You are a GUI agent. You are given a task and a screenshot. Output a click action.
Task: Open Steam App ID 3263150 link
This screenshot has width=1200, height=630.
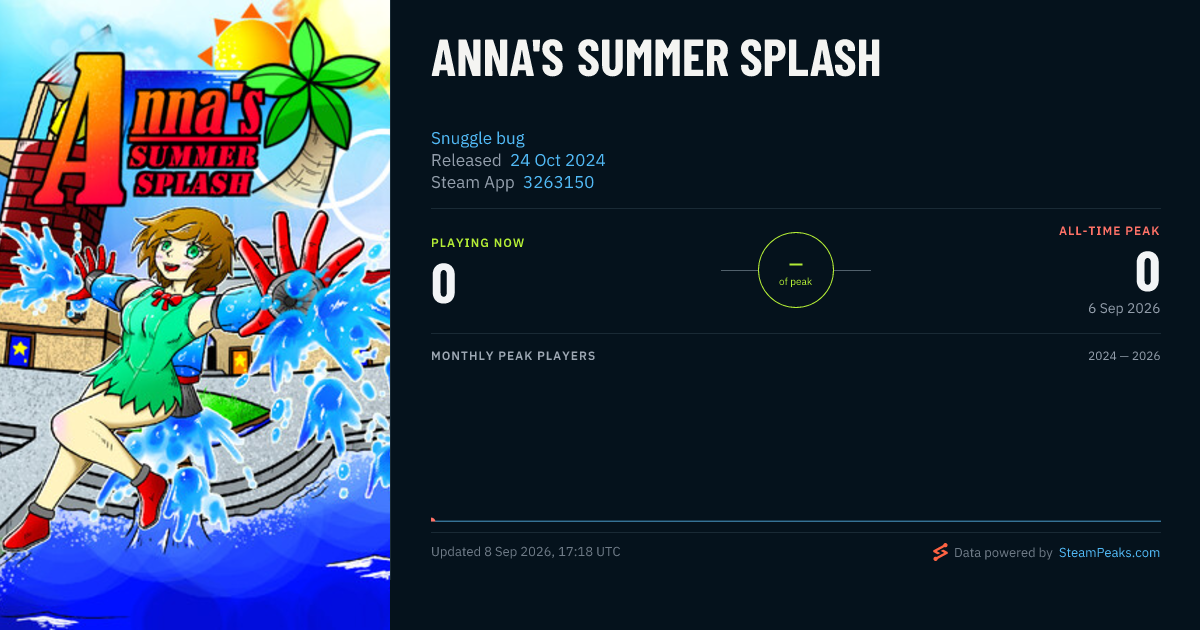click(x=558, y=182)
